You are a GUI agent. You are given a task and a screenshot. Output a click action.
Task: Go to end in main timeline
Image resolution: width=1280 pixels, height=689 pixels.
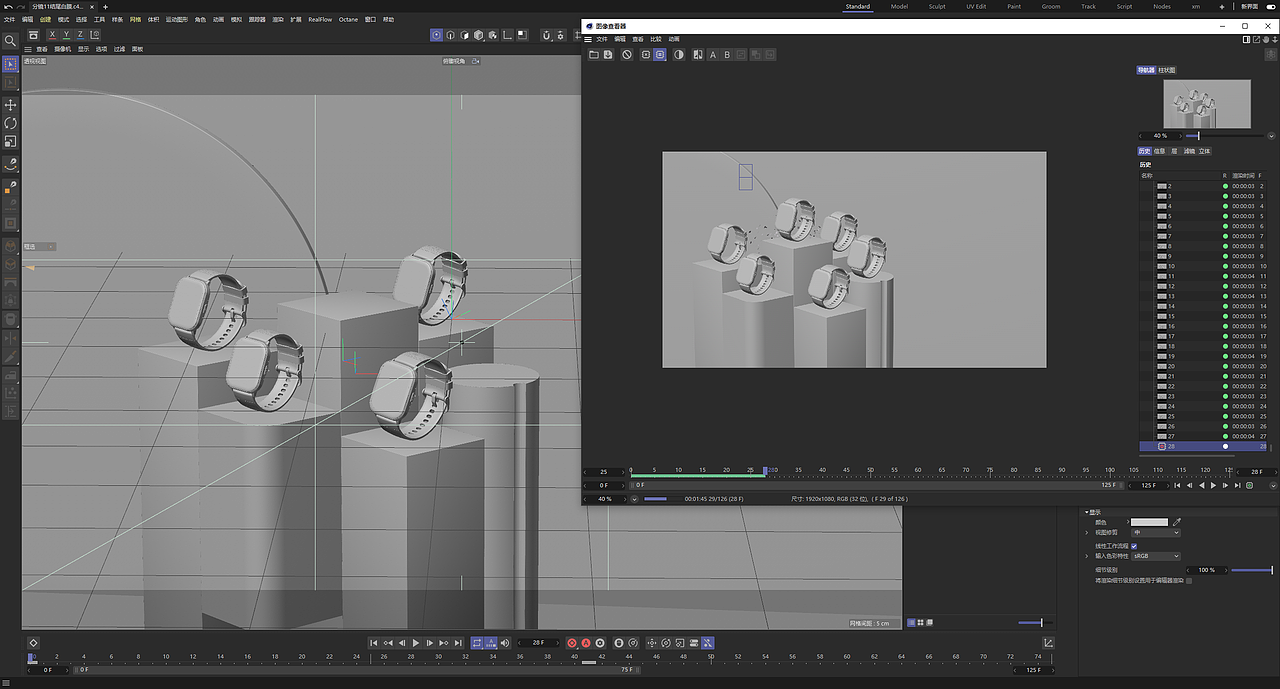(458, 643)
